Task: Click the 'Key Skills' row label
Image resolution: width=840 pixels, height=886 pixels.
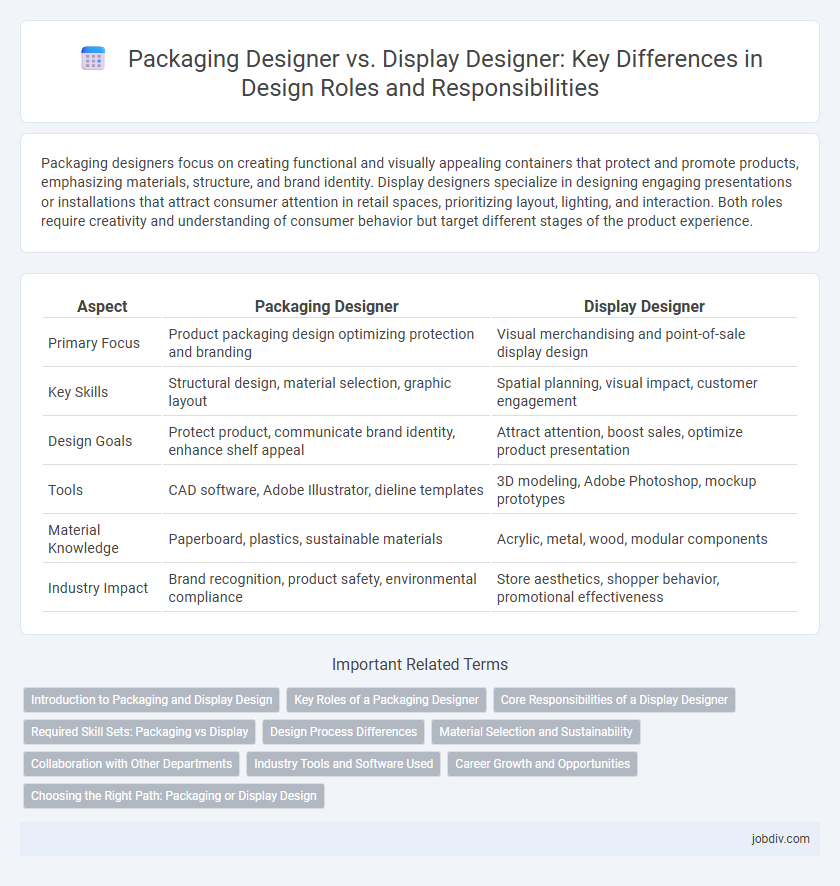Action: [x=78, y=392]
